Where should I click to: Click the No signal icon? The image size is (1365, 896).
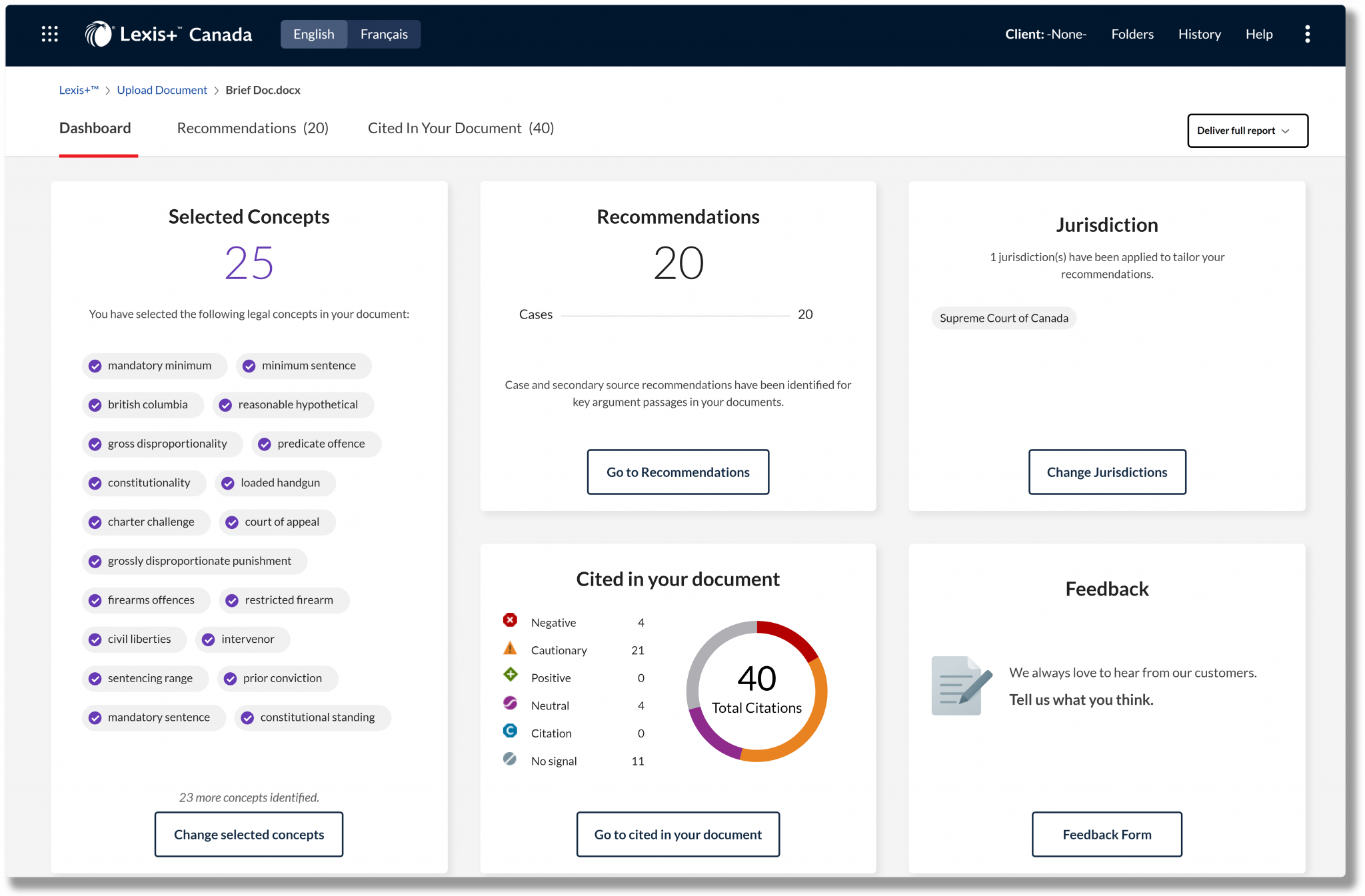tap(510, 759)
